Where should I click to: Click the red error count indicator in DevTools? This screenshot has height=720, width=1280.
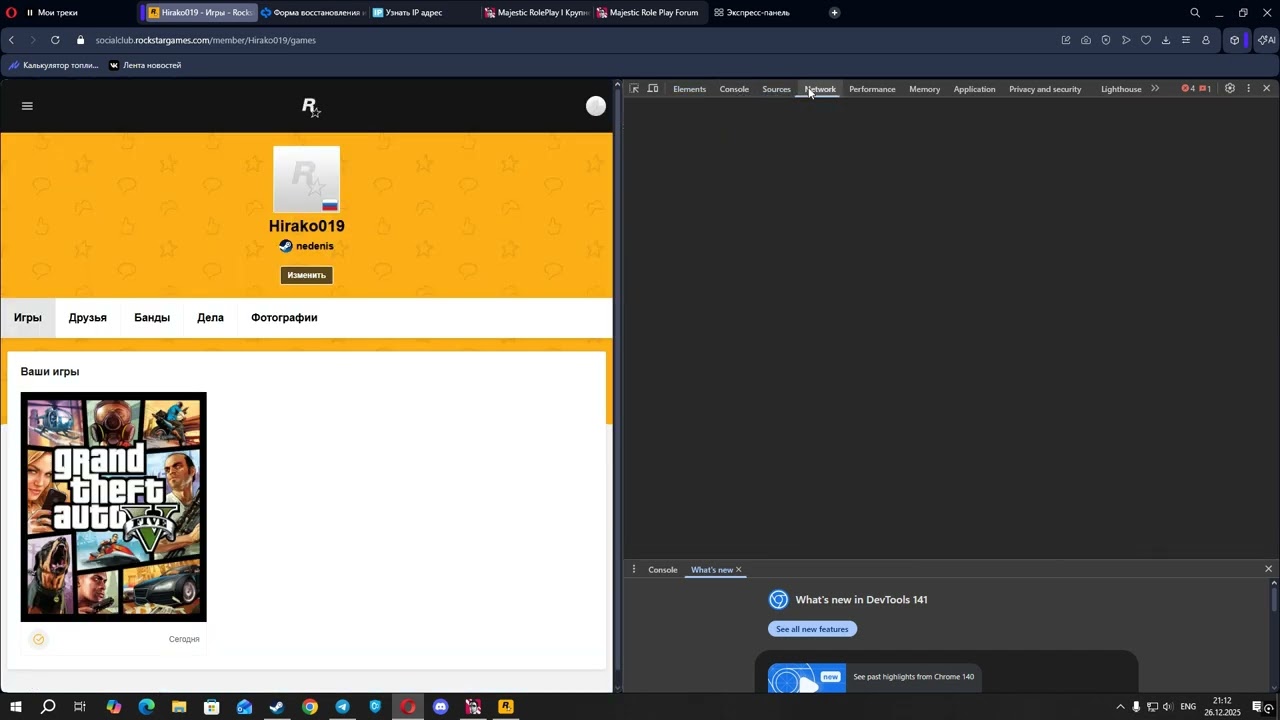coord(1188,89)
